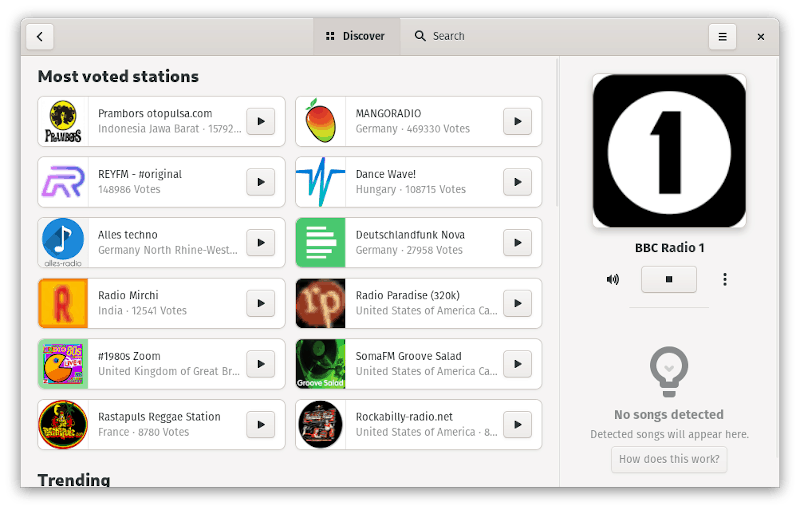Click the #1980s Zoom Pac-Man logo
Image resolution: width=800 pixels, height=510 pixels.
63,364
